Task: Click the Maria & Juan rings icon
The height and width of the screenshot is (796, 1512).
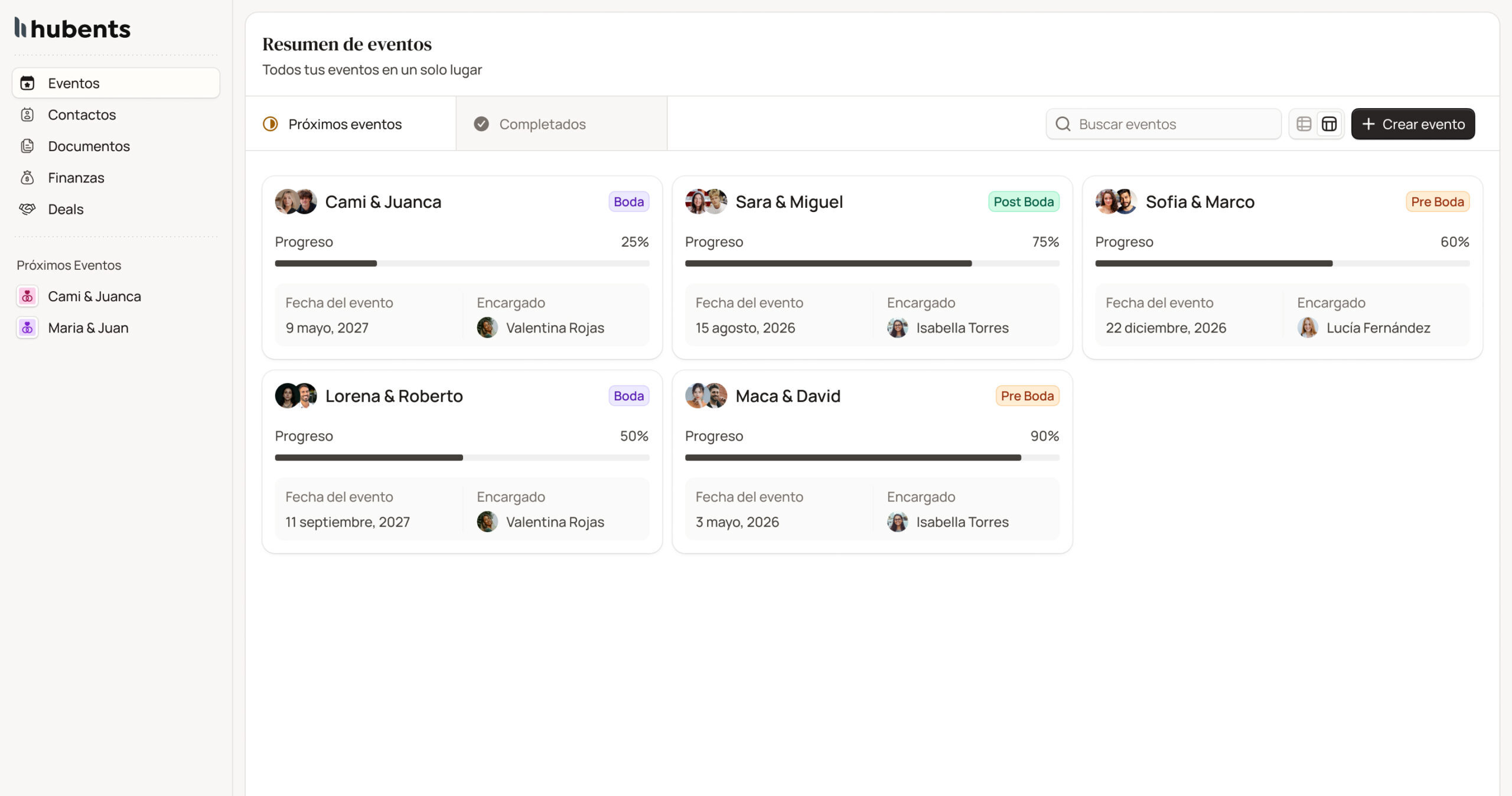Action: coord(27,328)
